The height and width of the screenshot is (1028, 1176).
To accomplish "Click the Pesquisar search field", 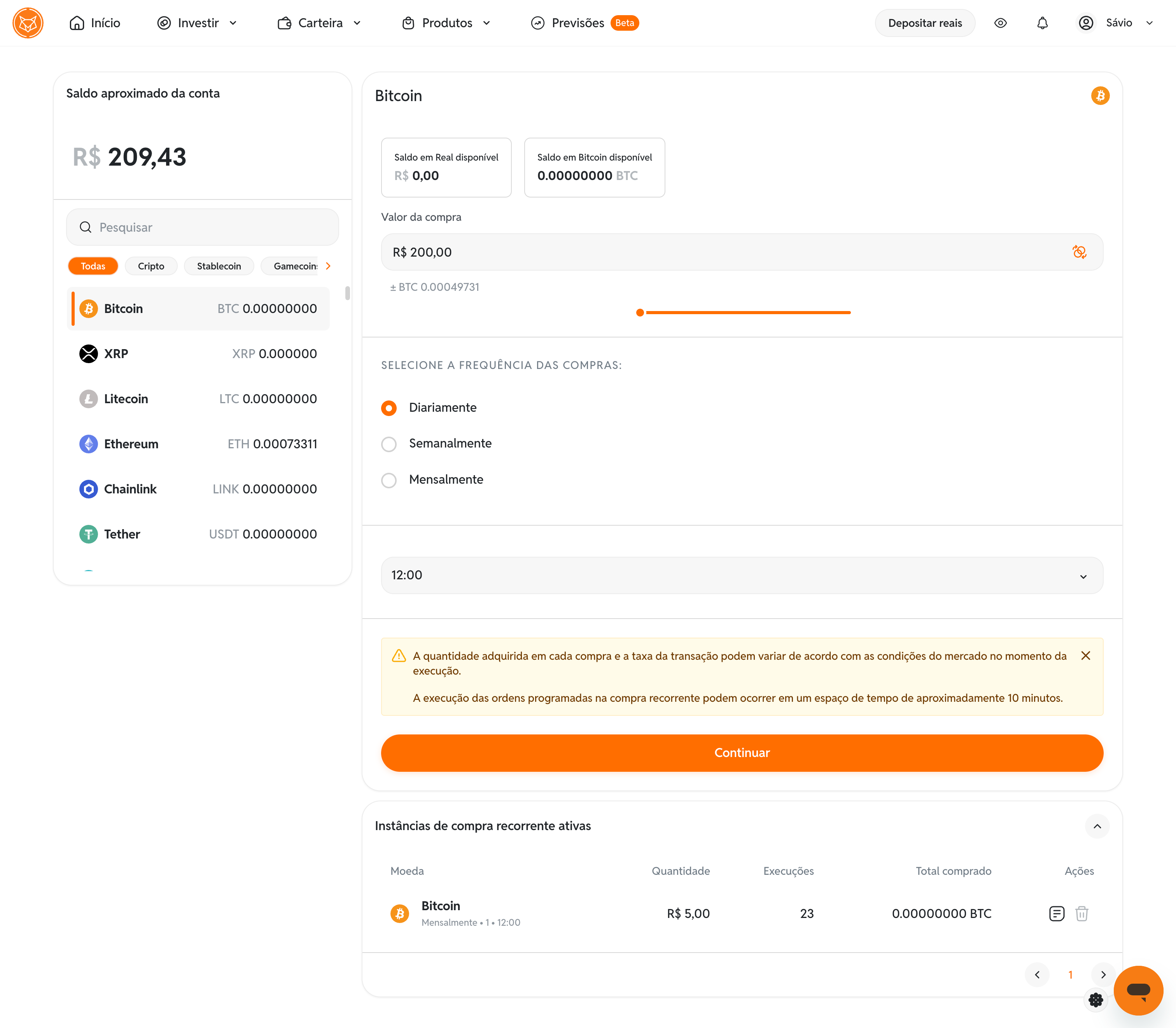I will coord(203,227).
